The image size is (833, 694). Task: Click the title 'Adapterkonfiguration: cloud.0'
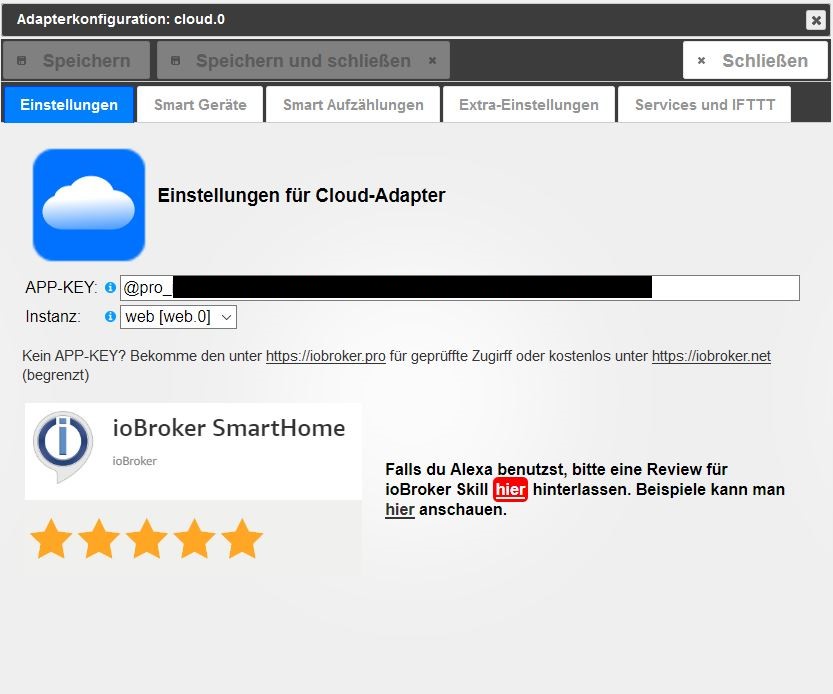[121, 20]
